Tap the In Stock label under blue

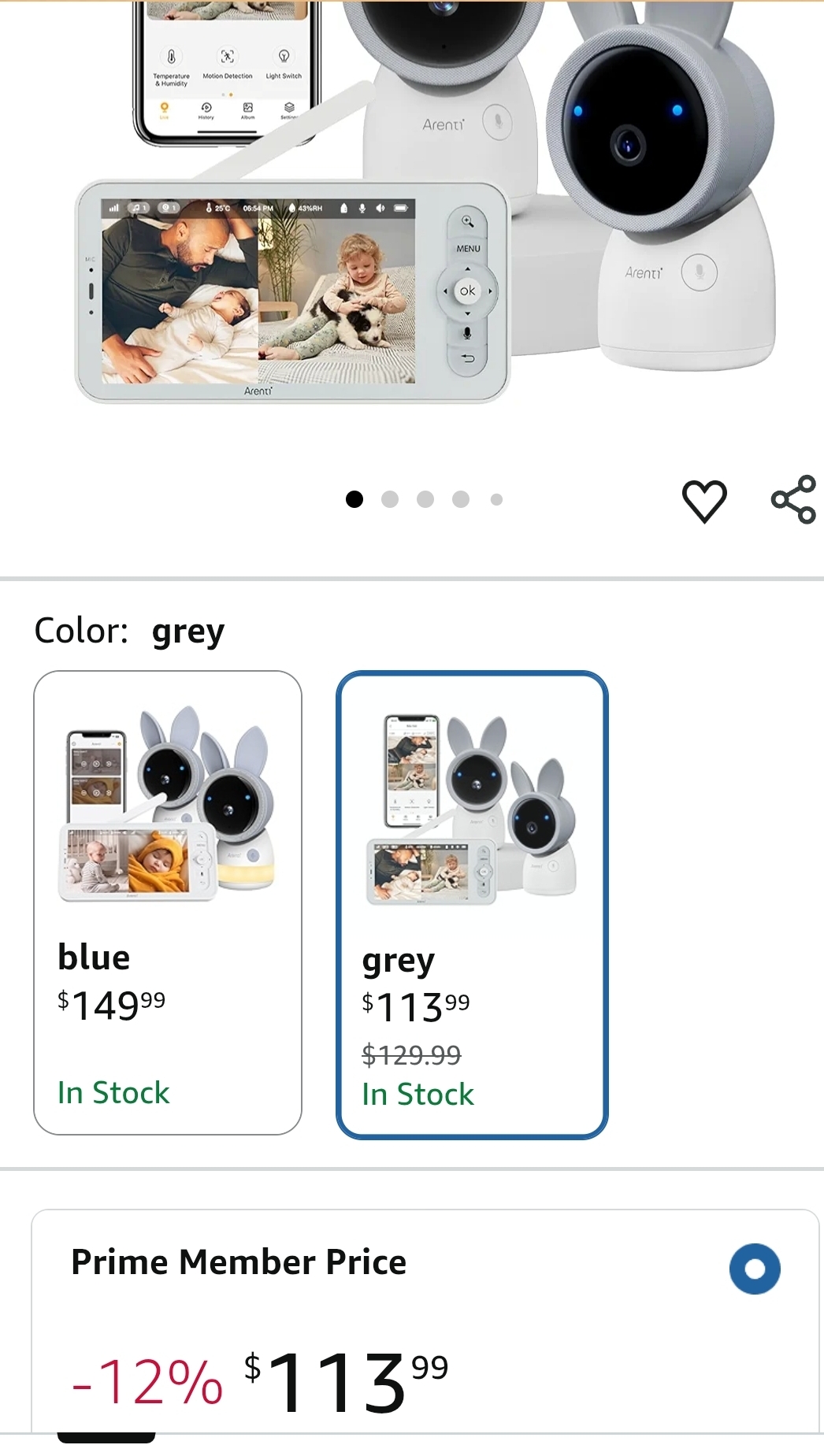[113, 1093]
